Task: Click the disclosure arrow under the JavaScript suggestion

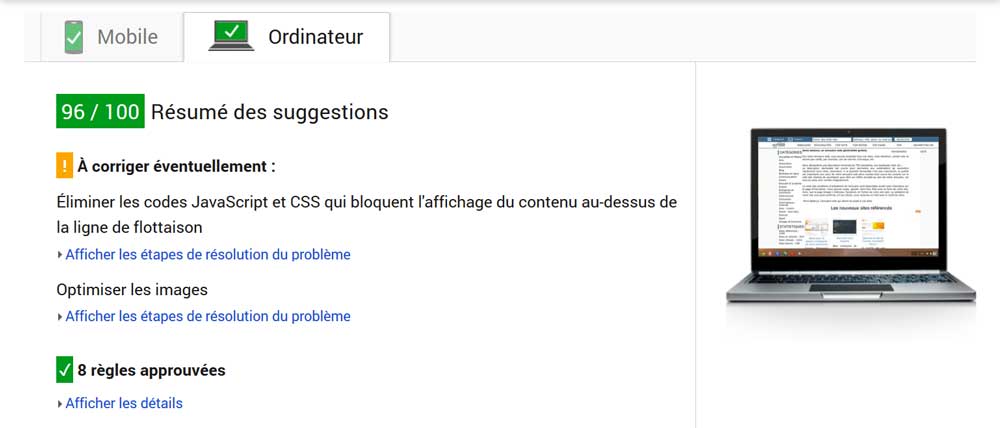Action: point(60,255)
